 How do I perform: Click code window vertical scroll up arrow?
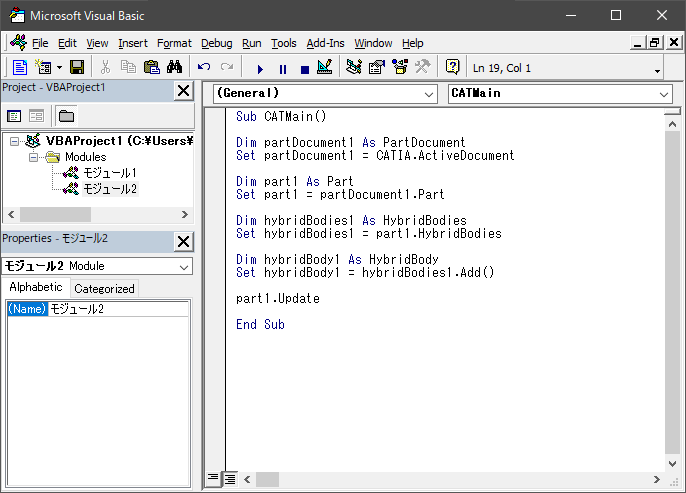pyautogui.click(x=672, y=124)
